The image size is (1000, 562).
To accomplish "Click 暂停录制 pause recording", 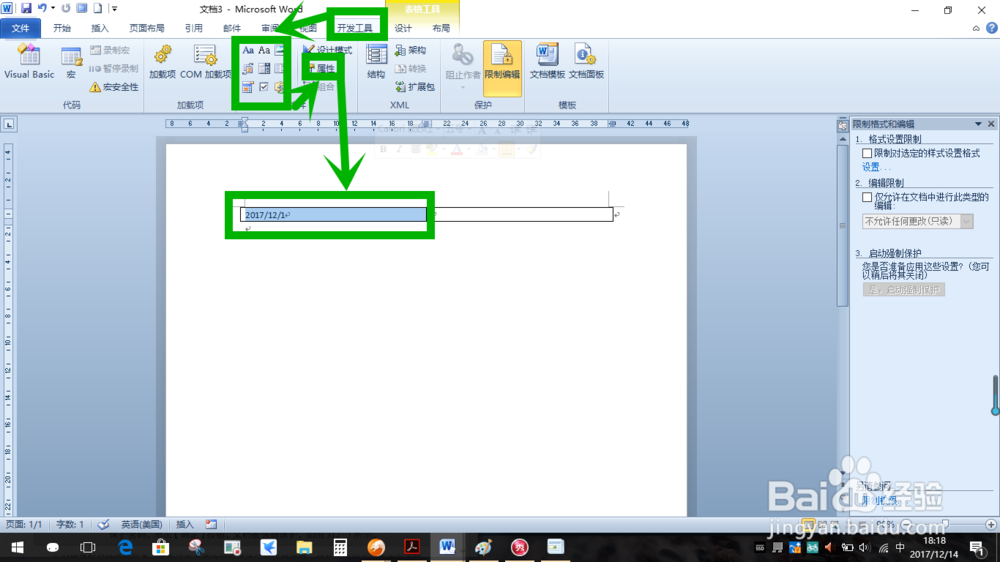I will click(114, 68).
